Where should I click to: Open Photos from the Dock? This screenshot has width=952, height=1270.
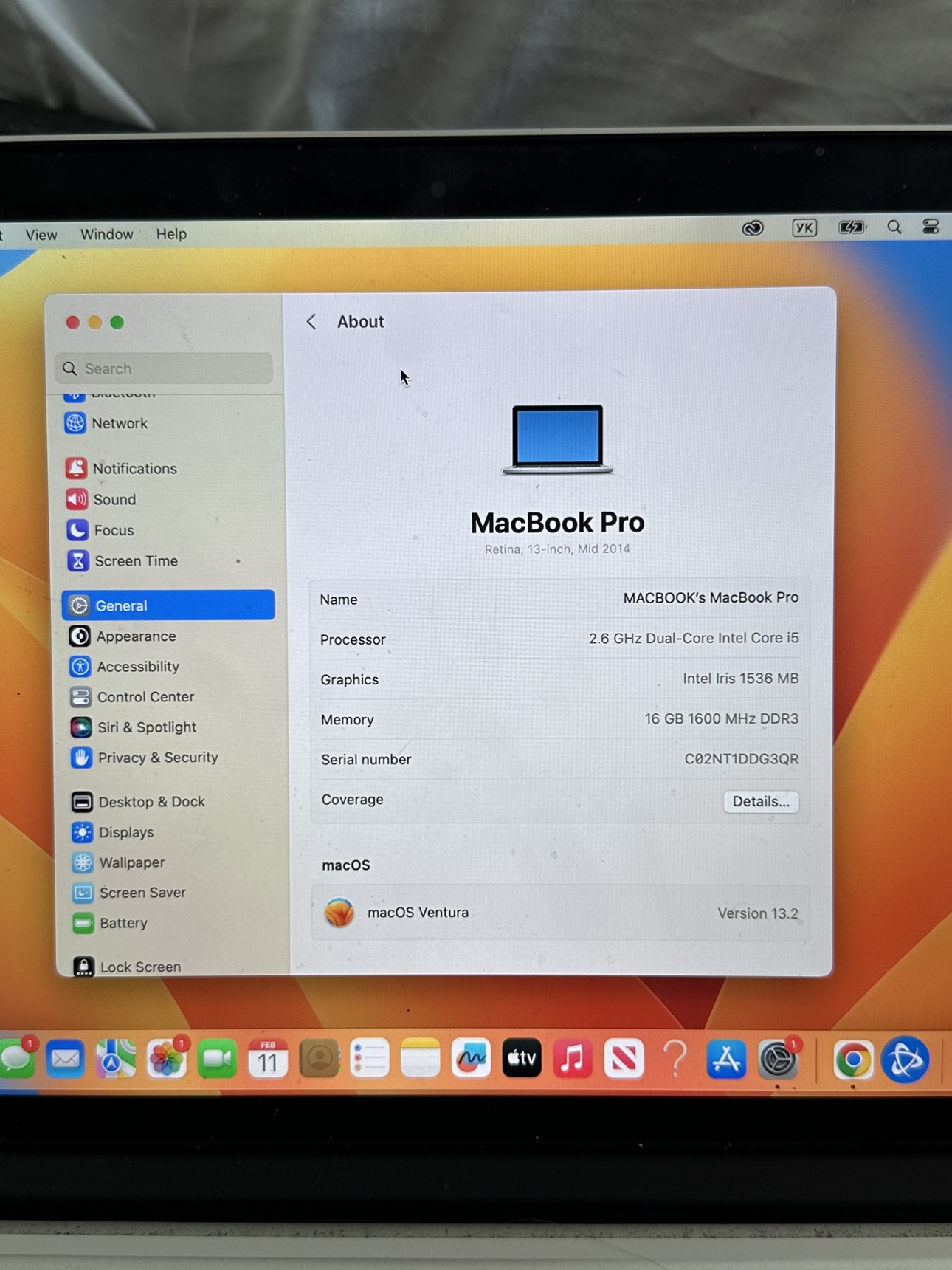click(x=167, y=1060)
